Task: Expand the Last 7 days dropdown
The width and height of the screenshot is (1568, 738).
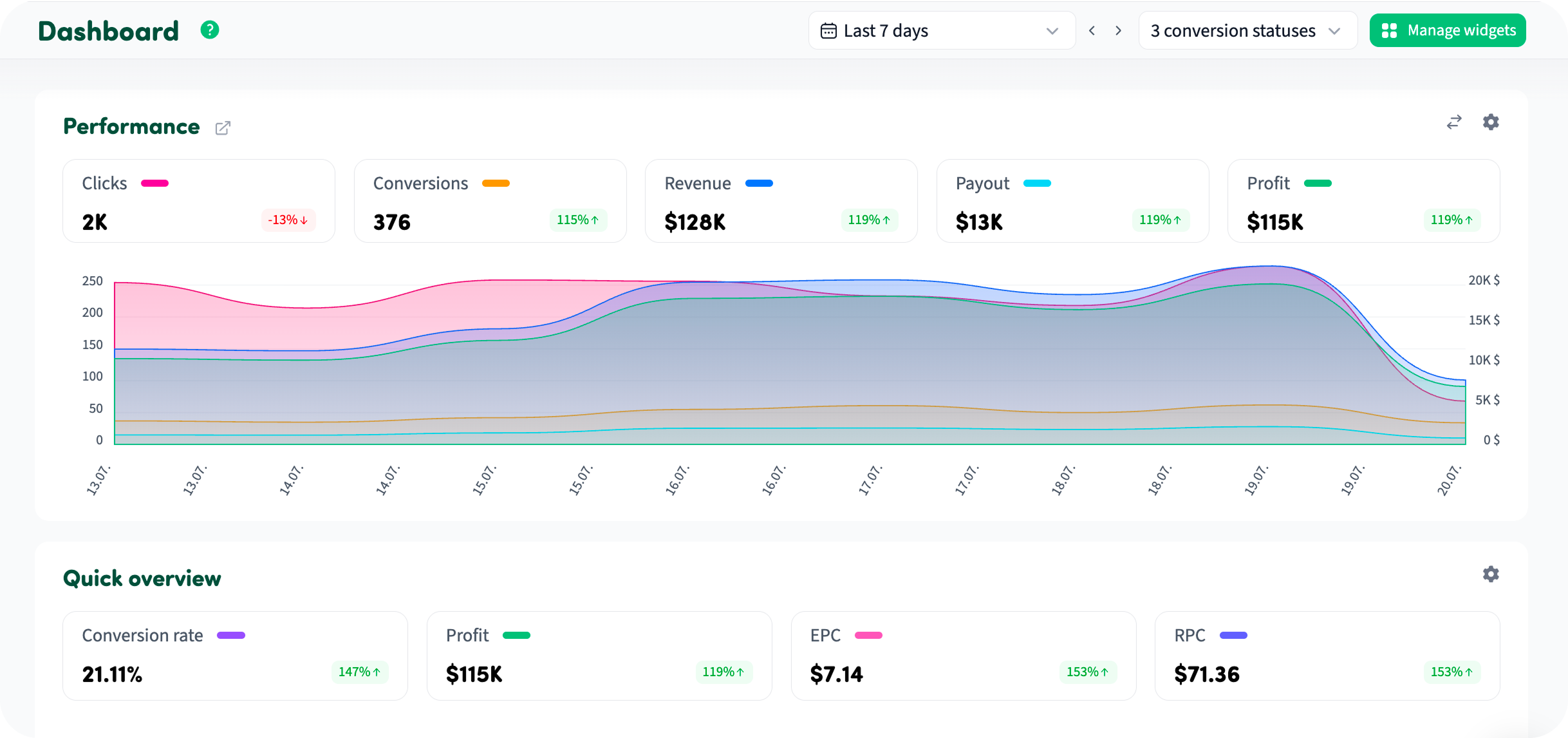Action: (x=942, y=31)
